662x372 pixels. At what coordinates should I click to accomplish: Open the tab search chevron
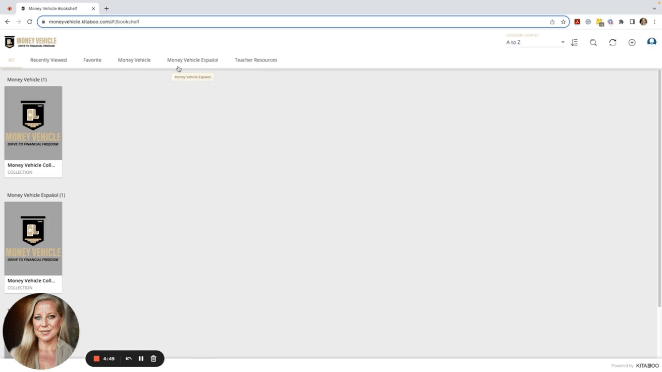point(654,8)
